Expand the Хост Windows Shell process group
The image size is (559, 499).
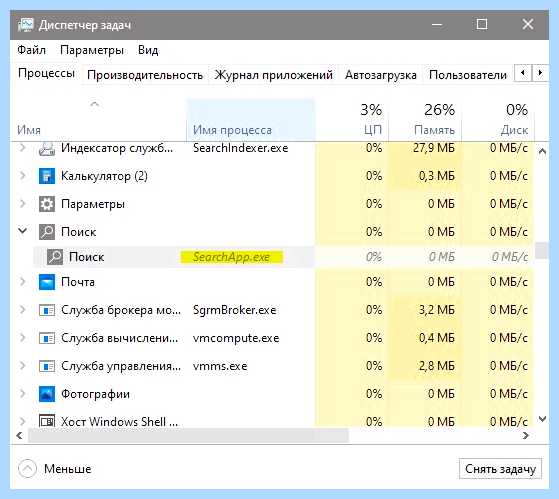pyautogui.click(x=22, y=421)
